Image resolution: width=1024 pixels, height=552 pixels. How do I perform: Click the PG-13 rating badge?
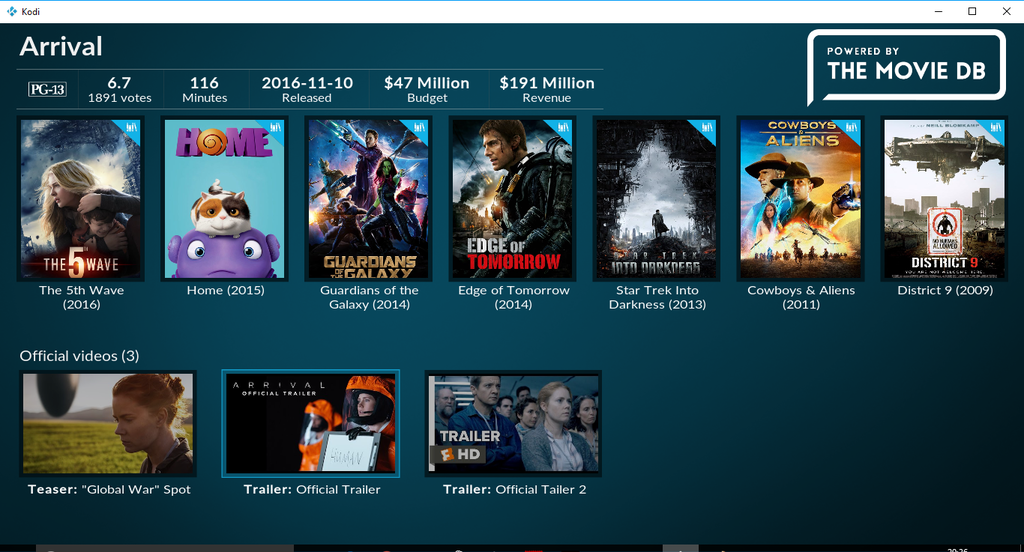pos(47,90)
